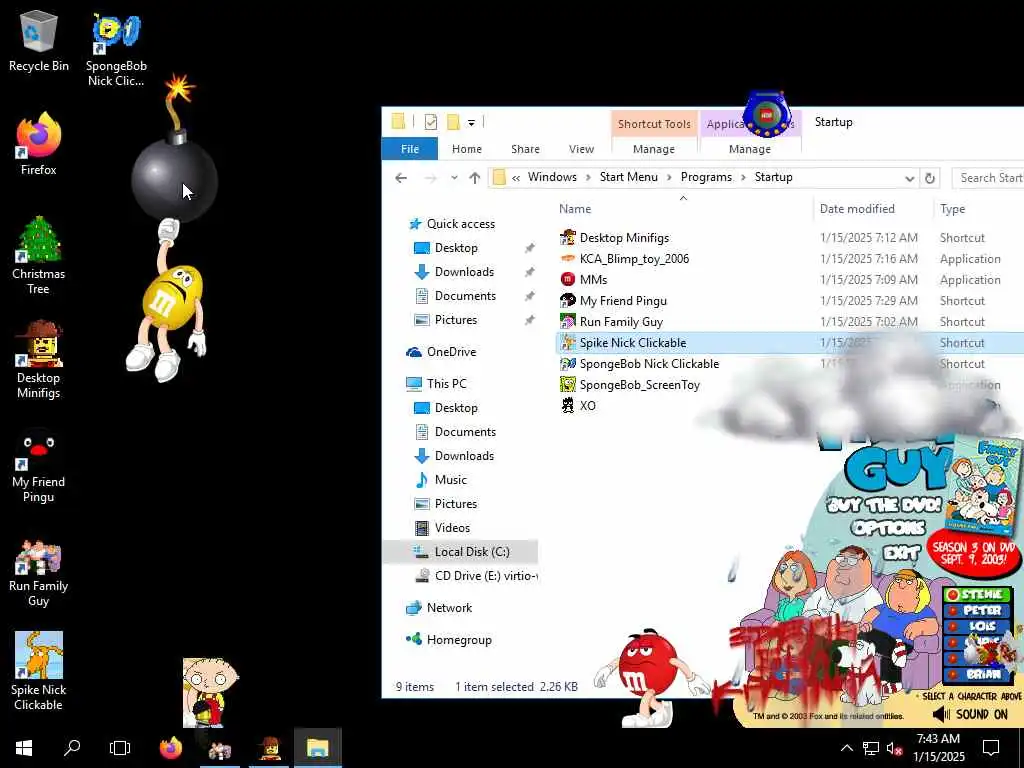Viewport: 1024px width, 768px height.
Task: Open the Recycle Bin desktop icon
Action: point(39,42)
